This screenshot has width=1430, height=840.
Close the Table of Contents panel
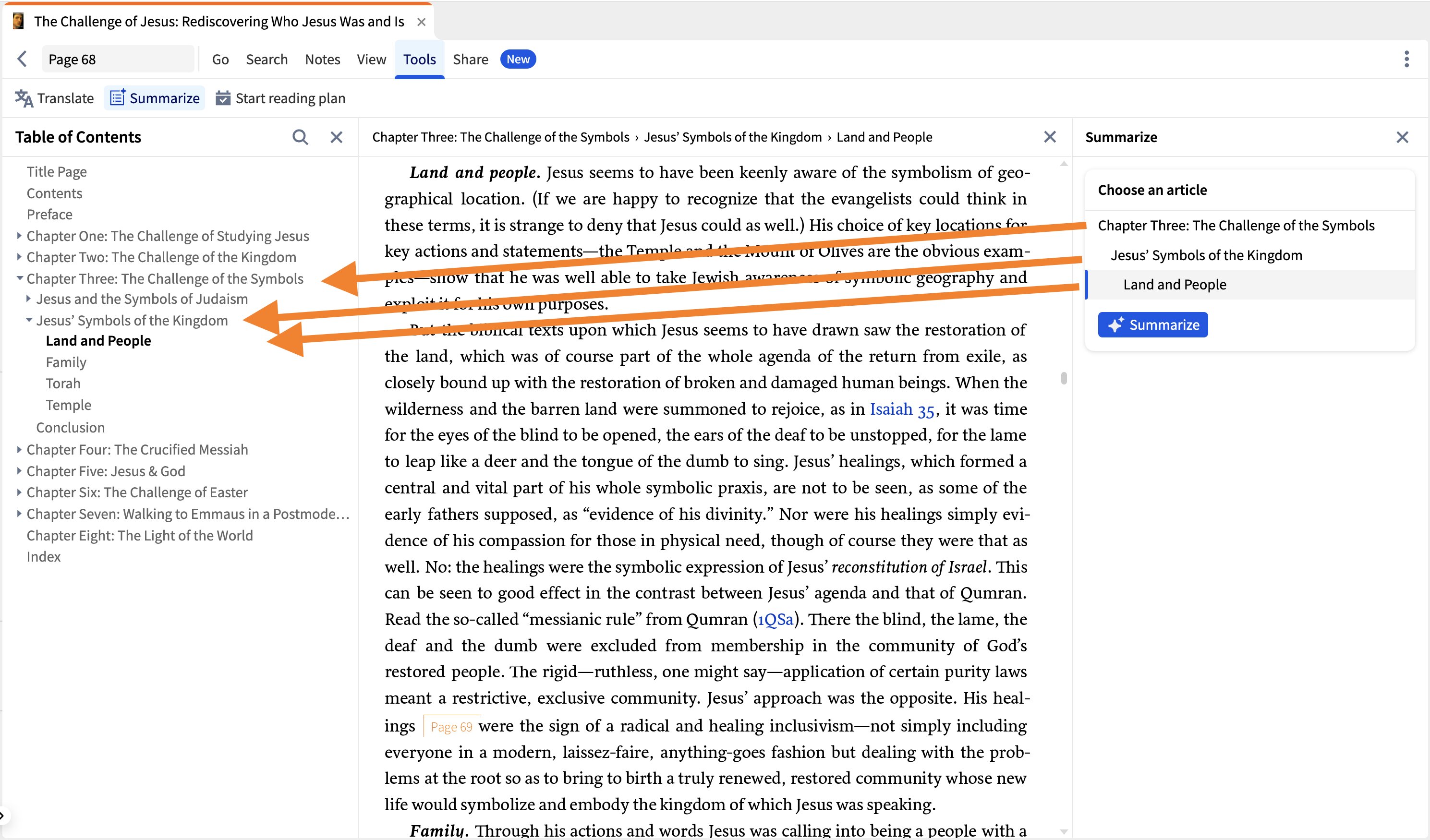point(337,137)
